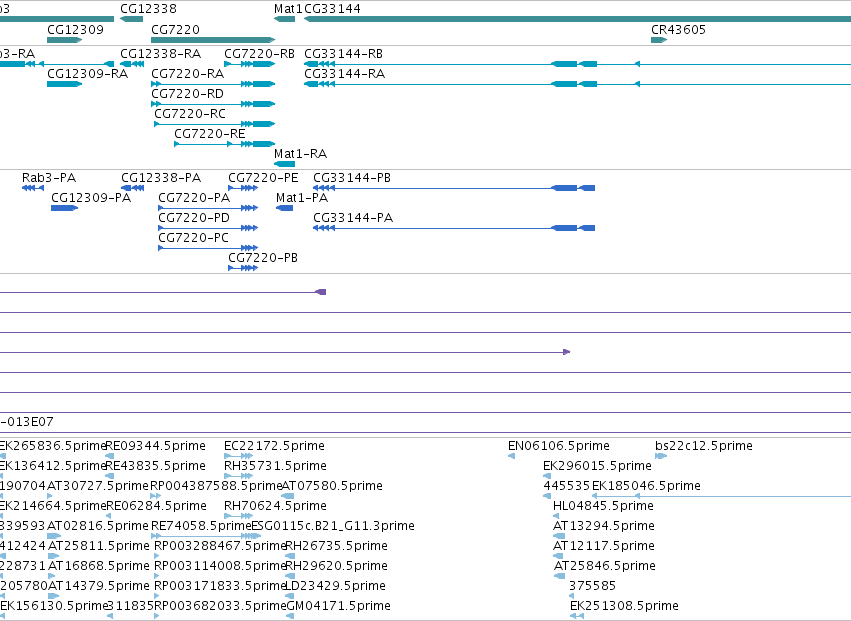Click the AT14379.5prime EST label
Screen dimensions: 851x621
point(98,586)
